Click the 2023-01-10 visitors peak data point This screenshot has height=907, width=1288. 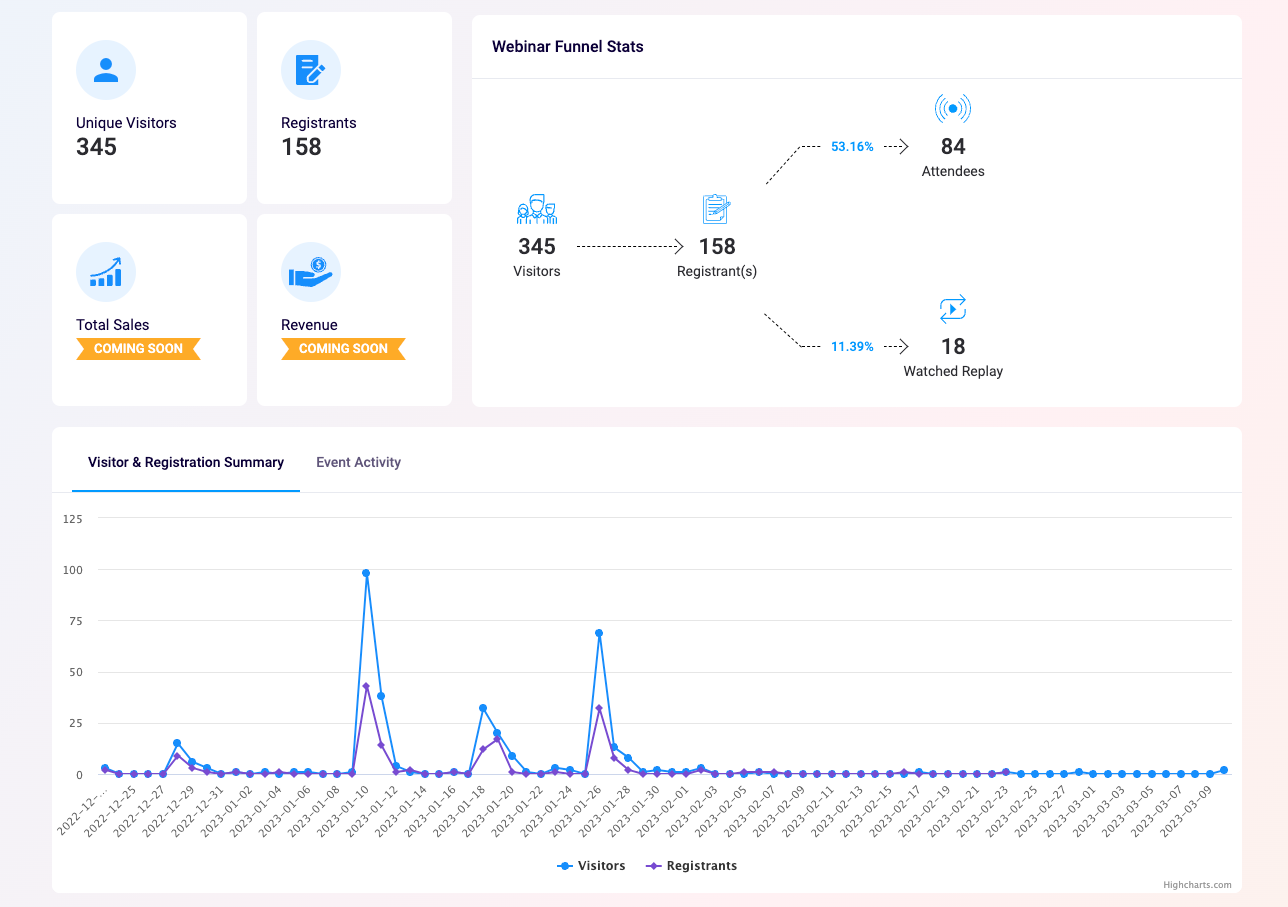(x=366, y=573)
